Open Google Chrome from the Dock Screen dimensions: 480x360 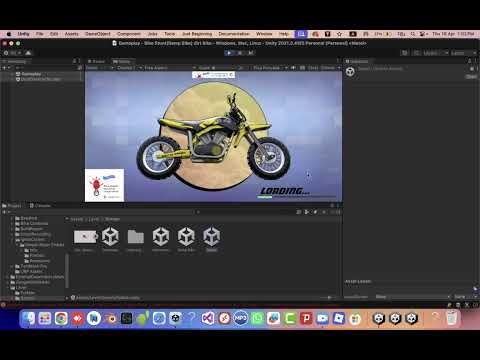pos(61,319)
